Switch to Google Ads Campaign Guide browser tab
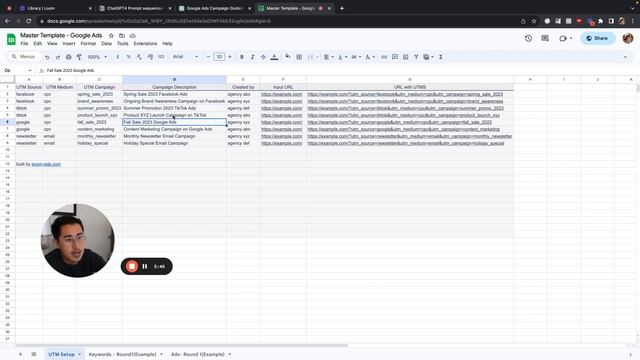The width and height of the screenshot is (640, 360). pyautogui.click(x=214, y=8)
